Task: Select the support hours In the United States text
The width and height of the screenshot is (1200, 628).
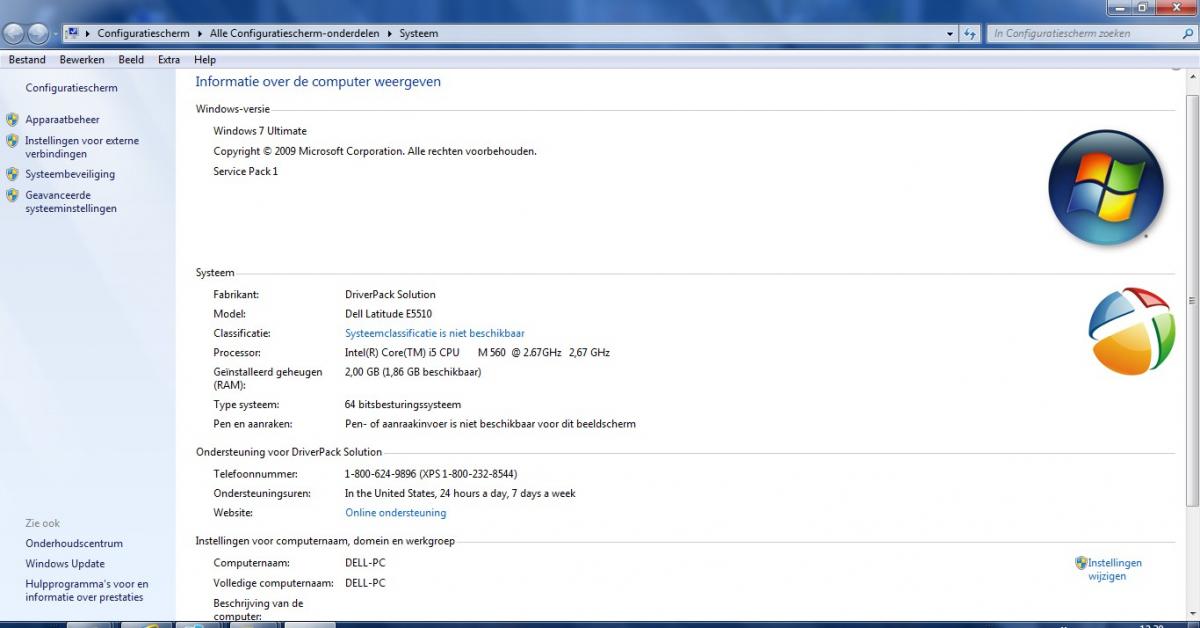Action: (x=460, y=493)
